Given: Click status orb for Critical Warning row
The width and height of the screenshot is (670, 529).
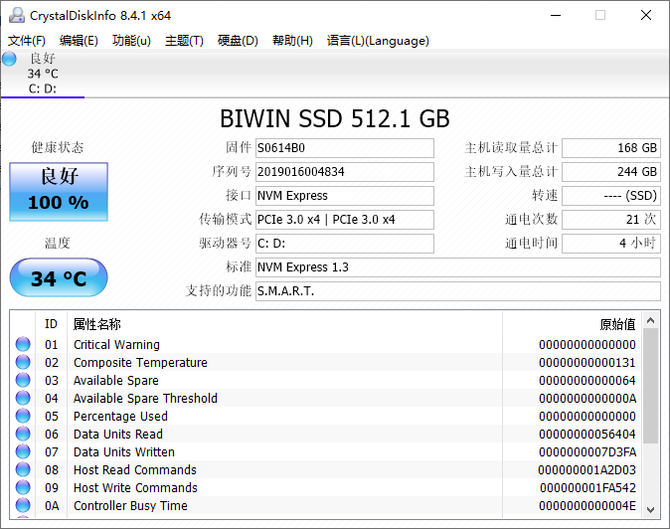Looking at the screenshot, I should pyautogui.click(x=23, y=345).
